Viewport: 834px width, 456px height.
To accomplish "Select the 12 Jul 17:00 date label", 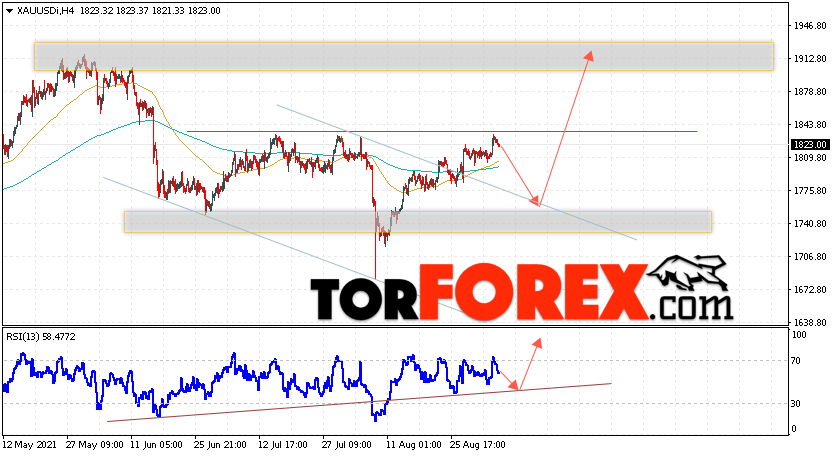I will click(x=283, y=444).
